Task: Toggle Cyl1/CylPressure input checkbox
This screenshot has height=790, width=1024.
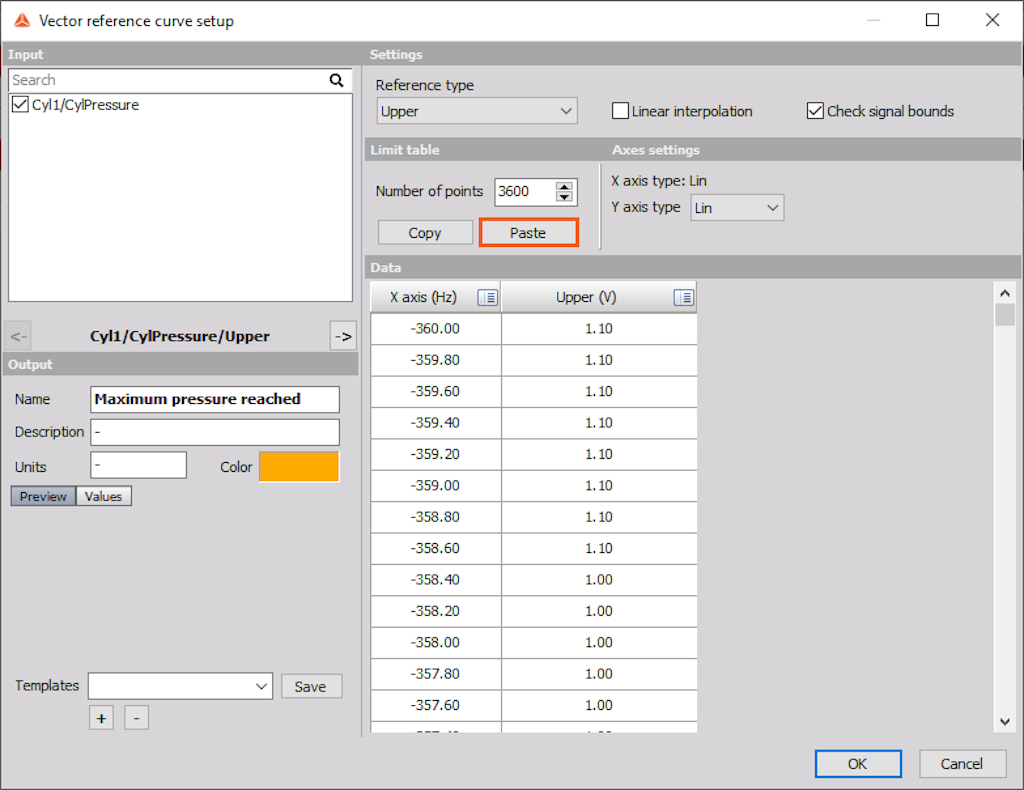Action: coord(20,104)
